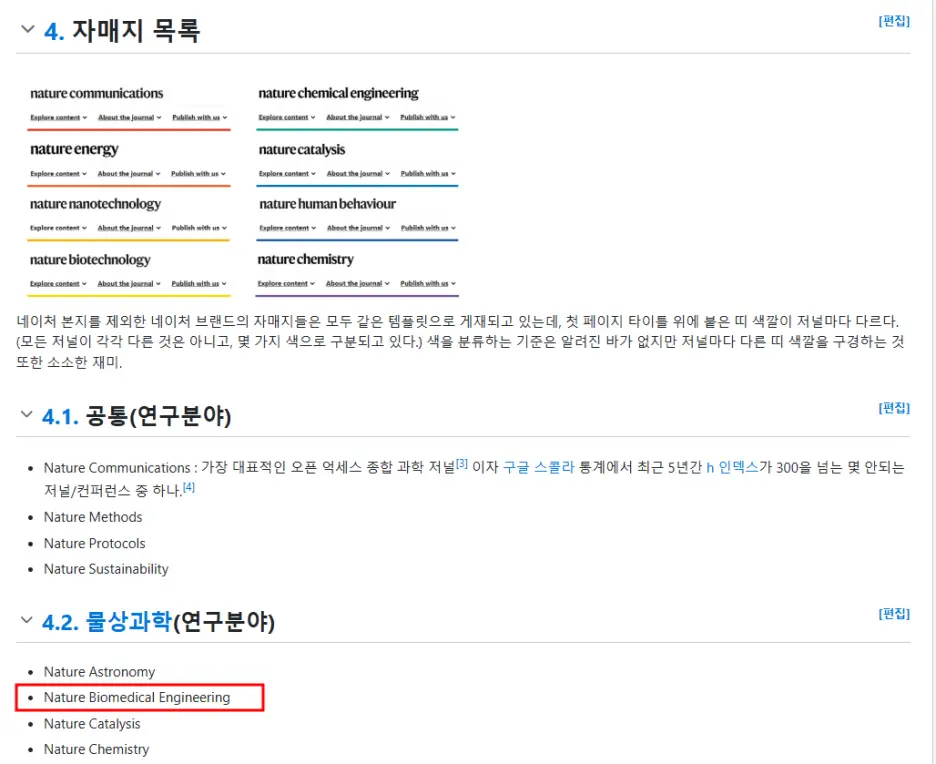Select the Nature Astronomy list item
The height and width of the screenshot is (764, 936).
[99, 671]
